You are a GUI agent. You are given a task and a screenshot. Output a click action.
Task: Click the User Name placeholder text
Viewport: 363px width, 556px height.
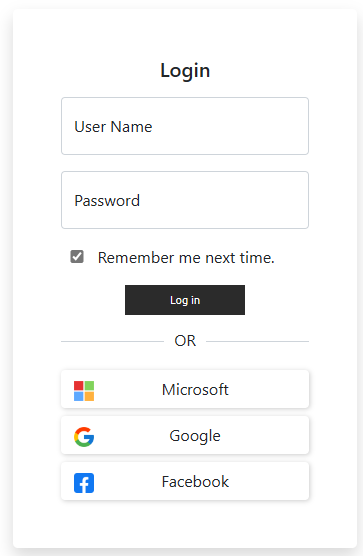[x=113, y=127]
